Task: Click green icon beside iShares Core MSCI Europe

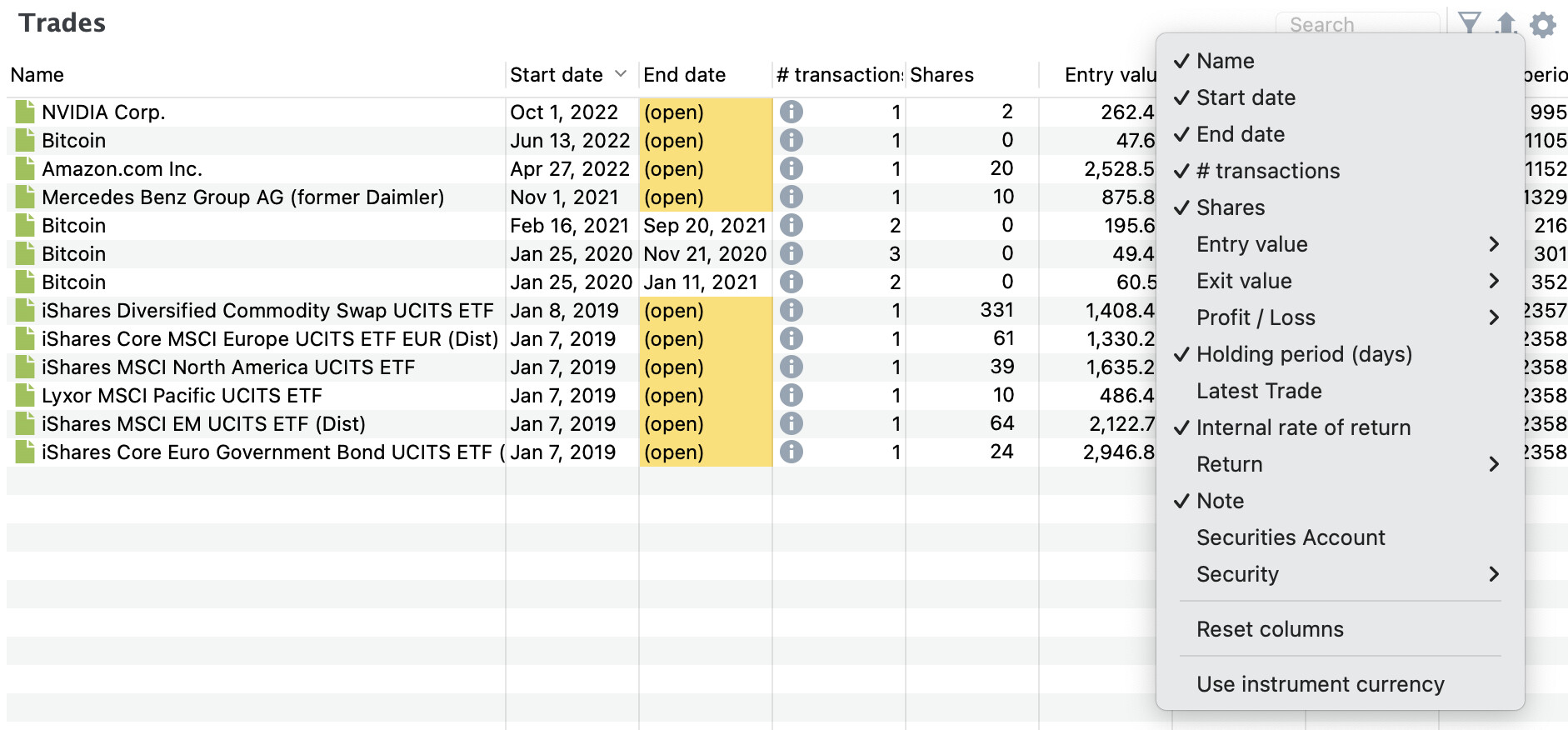Action: coord(25,338)
